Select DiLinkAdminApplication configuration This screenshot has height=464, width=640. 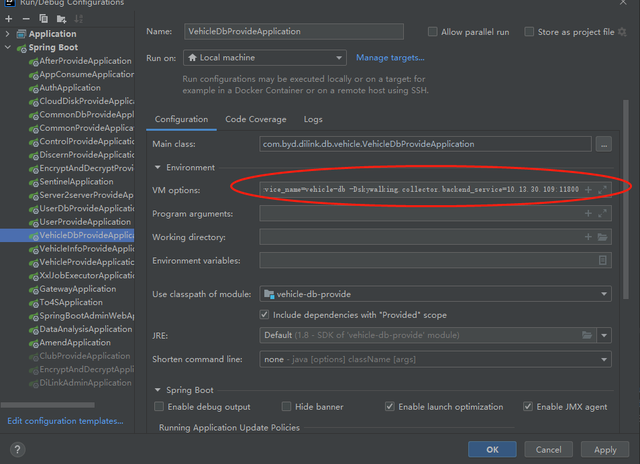tap(80, 383)
